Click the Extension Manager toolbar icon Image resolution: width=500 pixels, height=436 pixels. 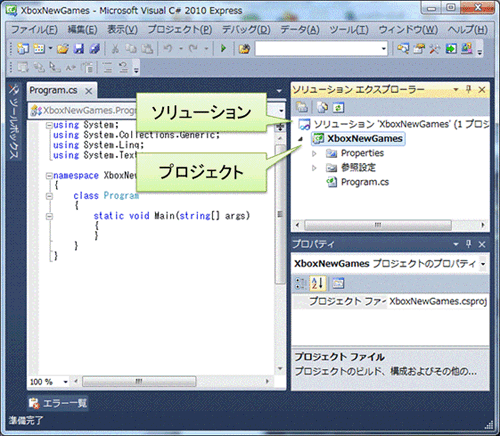[x=467, y=49]
